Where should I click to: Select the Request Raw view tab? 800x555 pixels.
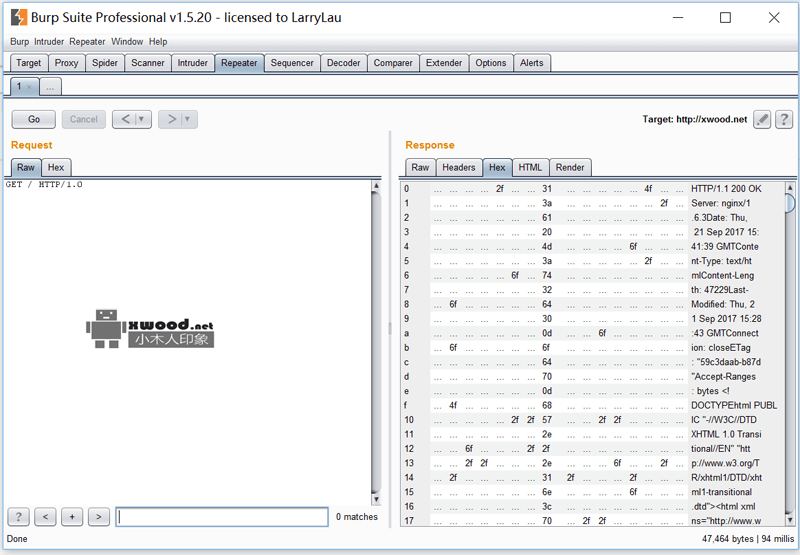tap(26, 167)
